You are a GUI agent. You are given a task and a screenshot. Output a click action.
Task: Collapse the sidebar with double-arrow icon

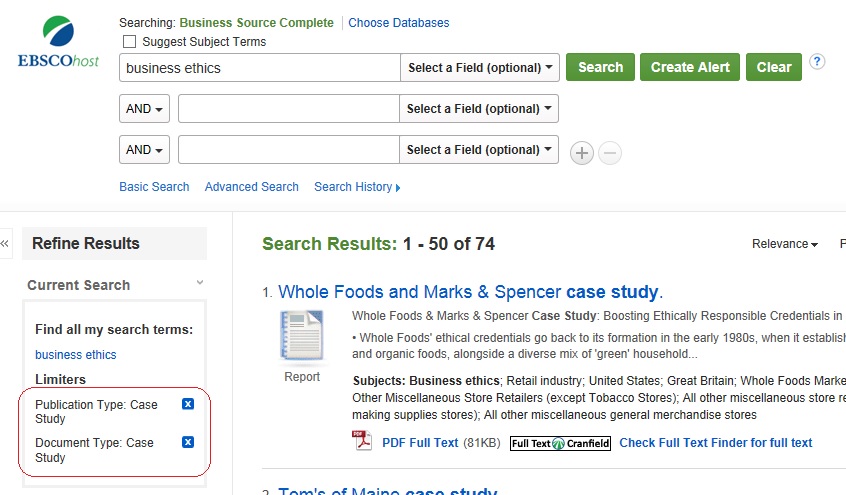(x=5, y=243)
